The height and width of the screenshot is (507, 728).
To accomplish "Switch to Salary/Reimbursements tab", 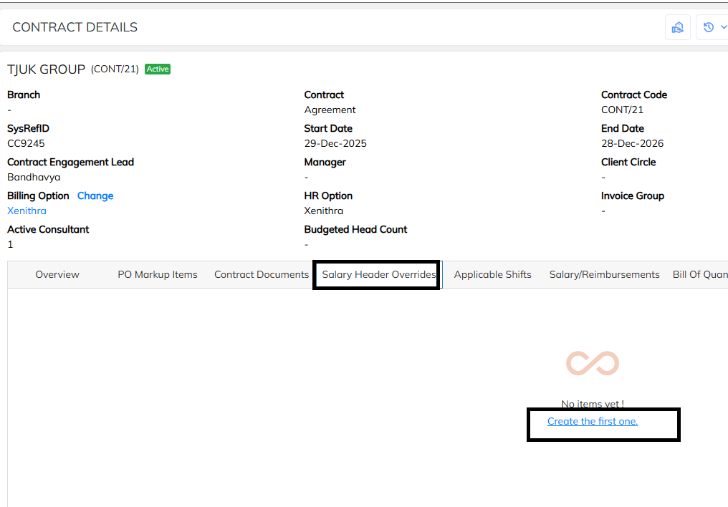I will coord(604,274).
